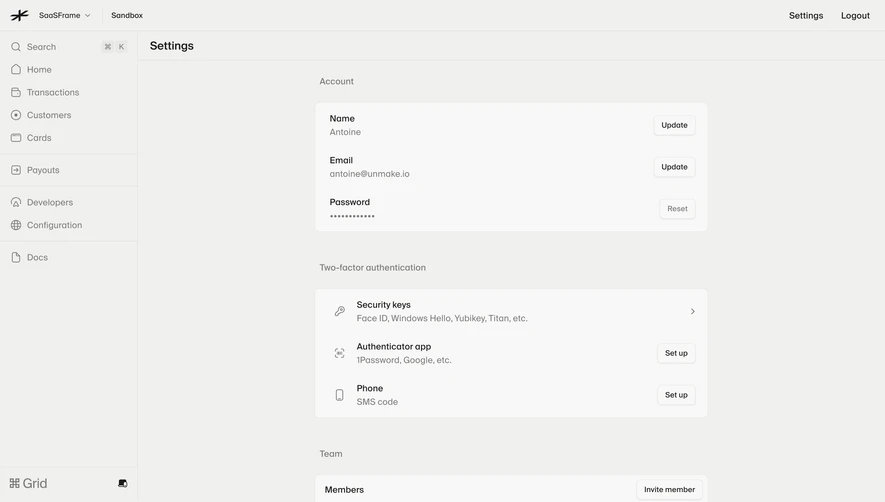Click the Configuration globe icon
Screen dimensions: 885x502
click(x=16, y=225)
